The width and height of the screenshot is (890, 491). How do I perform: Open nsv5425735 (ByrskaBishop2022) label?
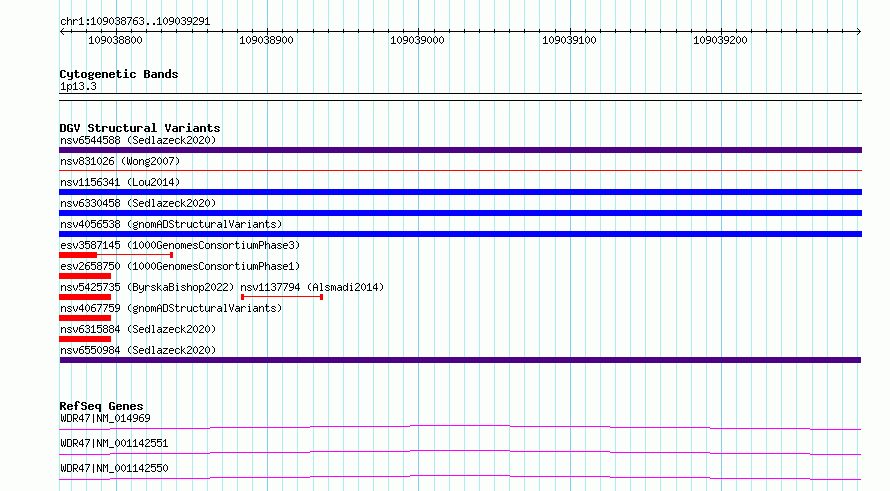(147, 287)
